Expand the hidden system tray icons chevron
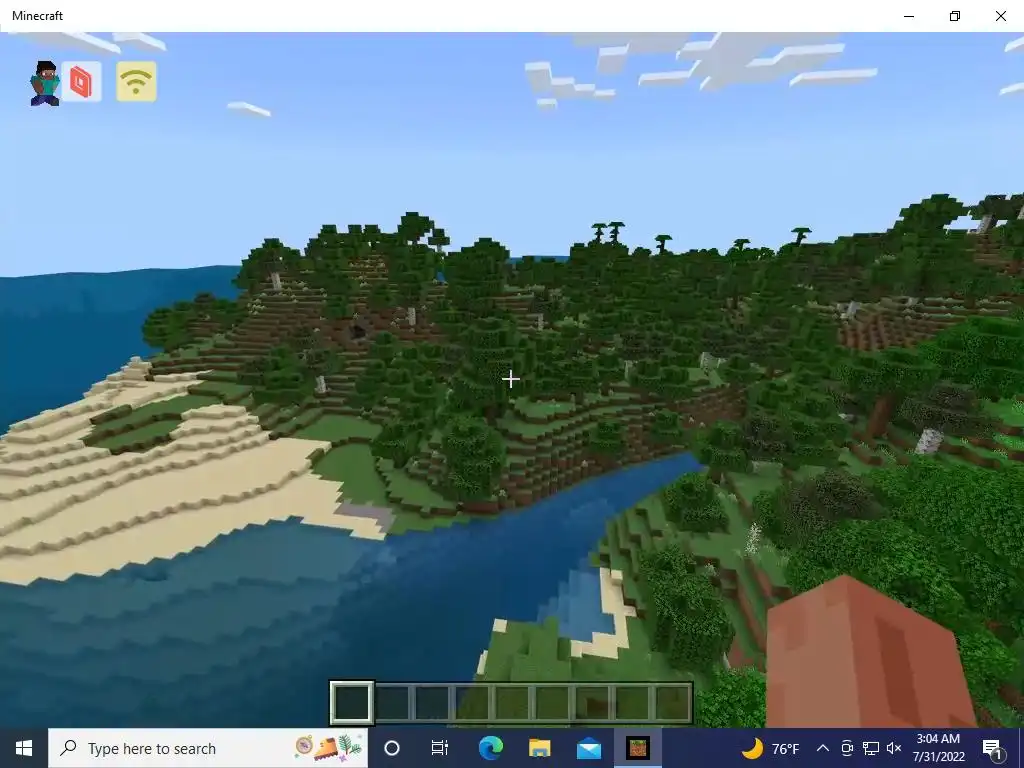 (x=823, y=748)
